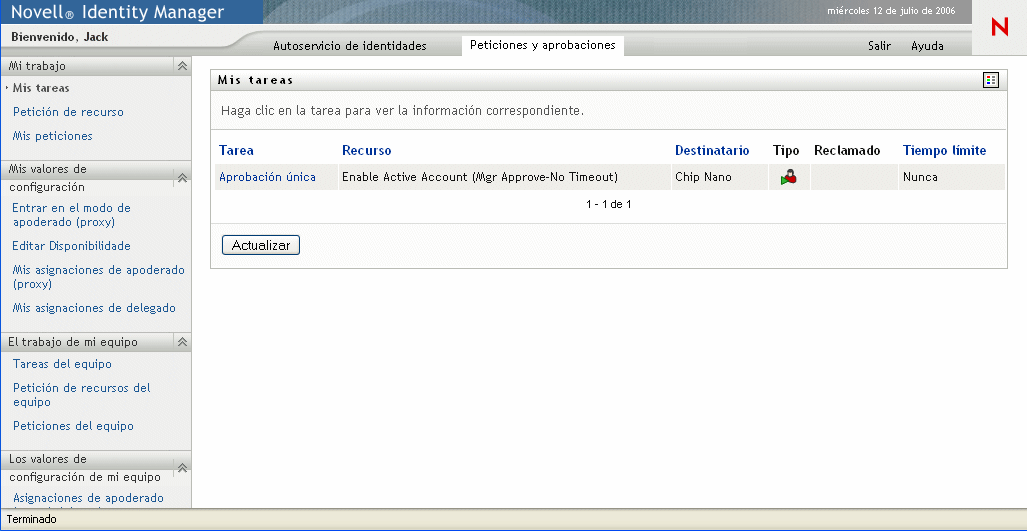The height and width of the screenshot is (531, 1027).
Task: Sort tasks by Tiempo límite column
Action: coord(944,151)
